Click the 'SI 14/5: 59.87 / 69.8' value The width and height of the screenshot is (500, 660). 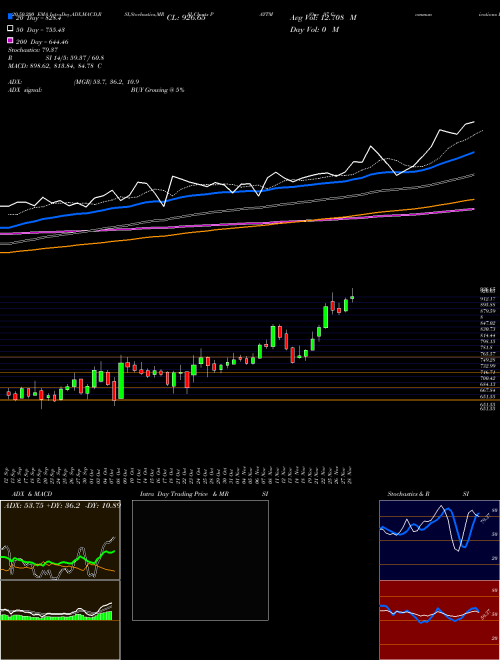click(77, 58)
